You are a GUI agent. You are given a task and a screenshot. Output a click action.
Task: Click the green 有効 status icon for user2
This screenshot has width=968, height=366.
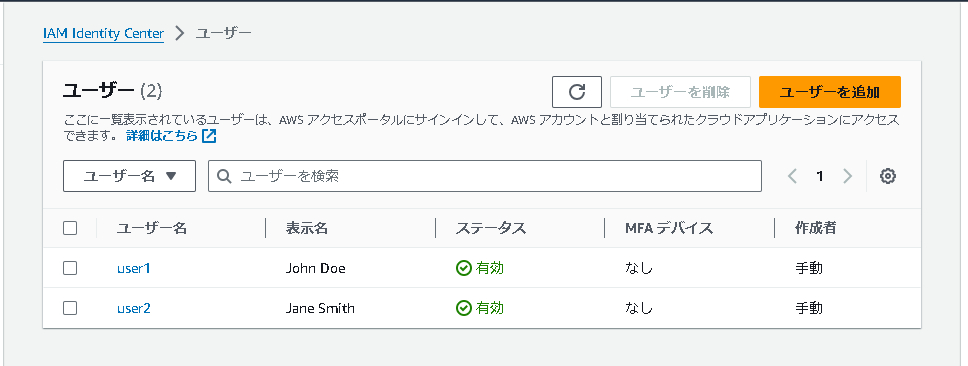[x=464, y=308]
